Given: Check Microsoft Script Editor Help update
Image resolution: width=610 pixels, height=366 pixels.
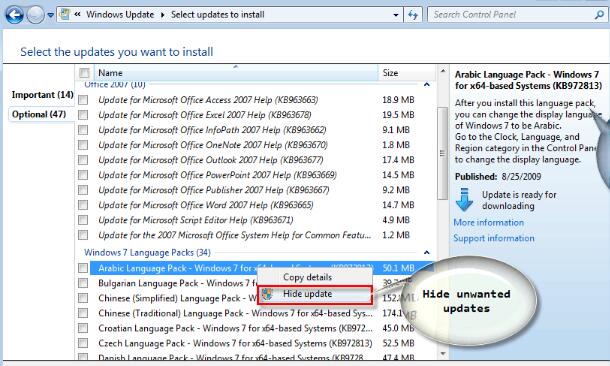Looking at the screenshot, I should pyautogui.click(x=83, y=220).
